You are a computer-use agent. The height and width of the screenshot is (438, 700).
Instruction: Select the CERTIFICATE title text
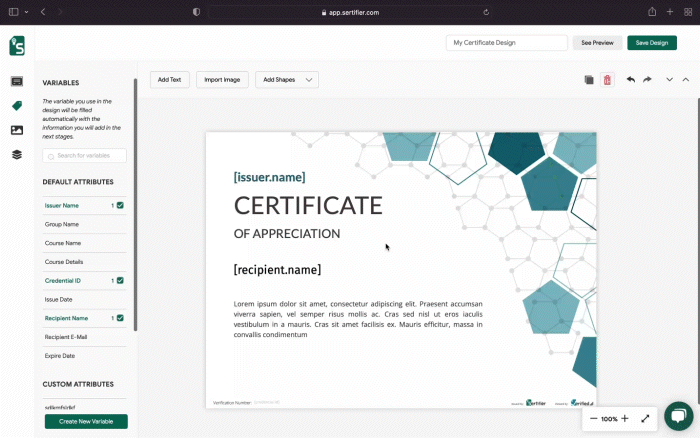tap(308, 205)
